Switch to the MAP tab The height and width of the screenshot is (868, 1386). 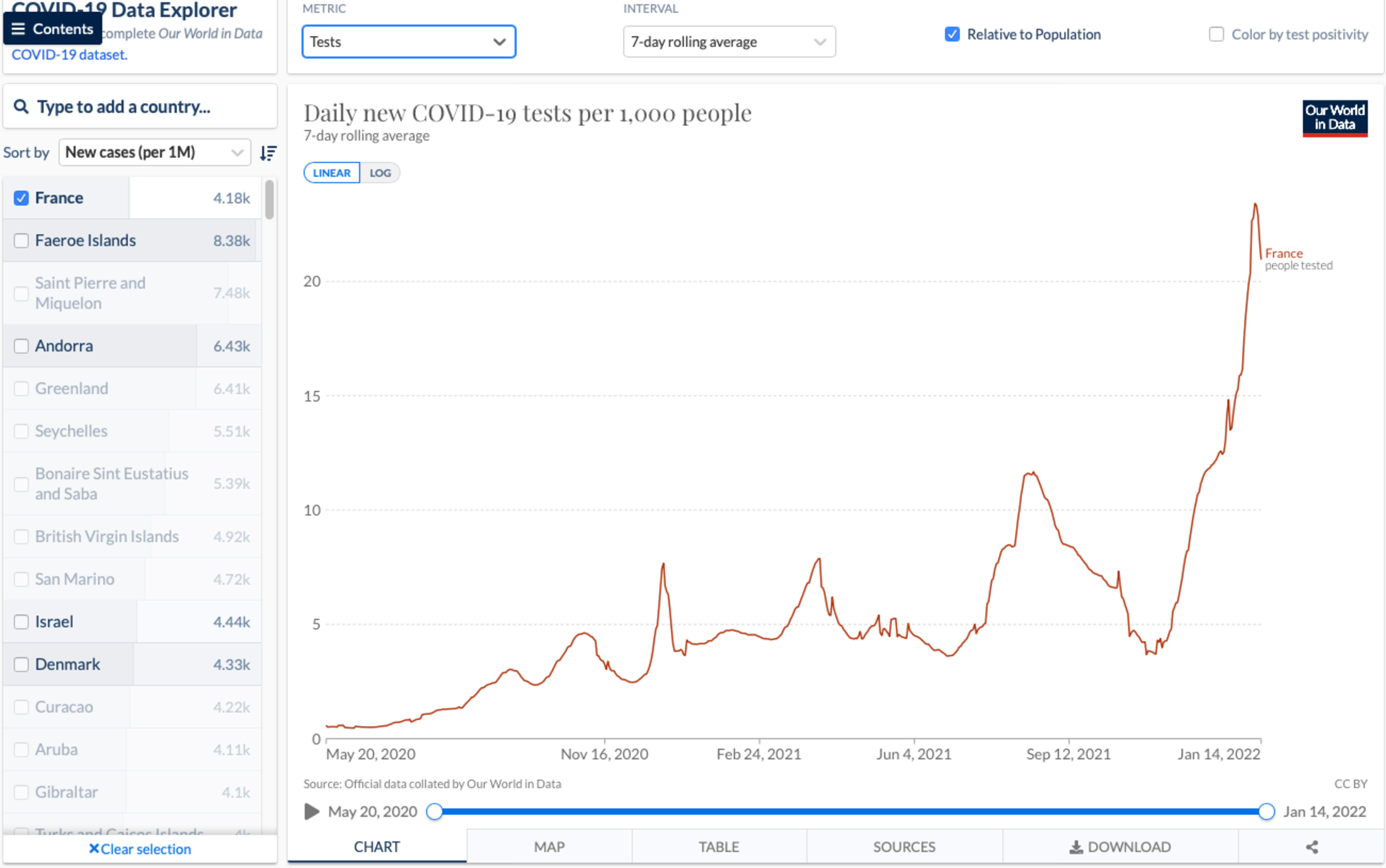click(549, 847)
